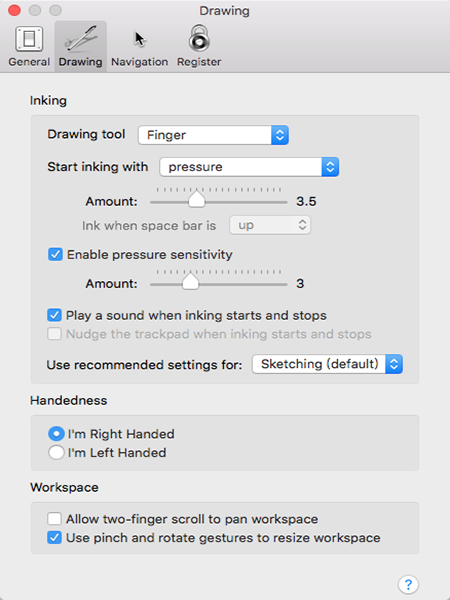This screenshot has height=600, width=450.
Task: Switch to the General tab label
Action: 29,62
